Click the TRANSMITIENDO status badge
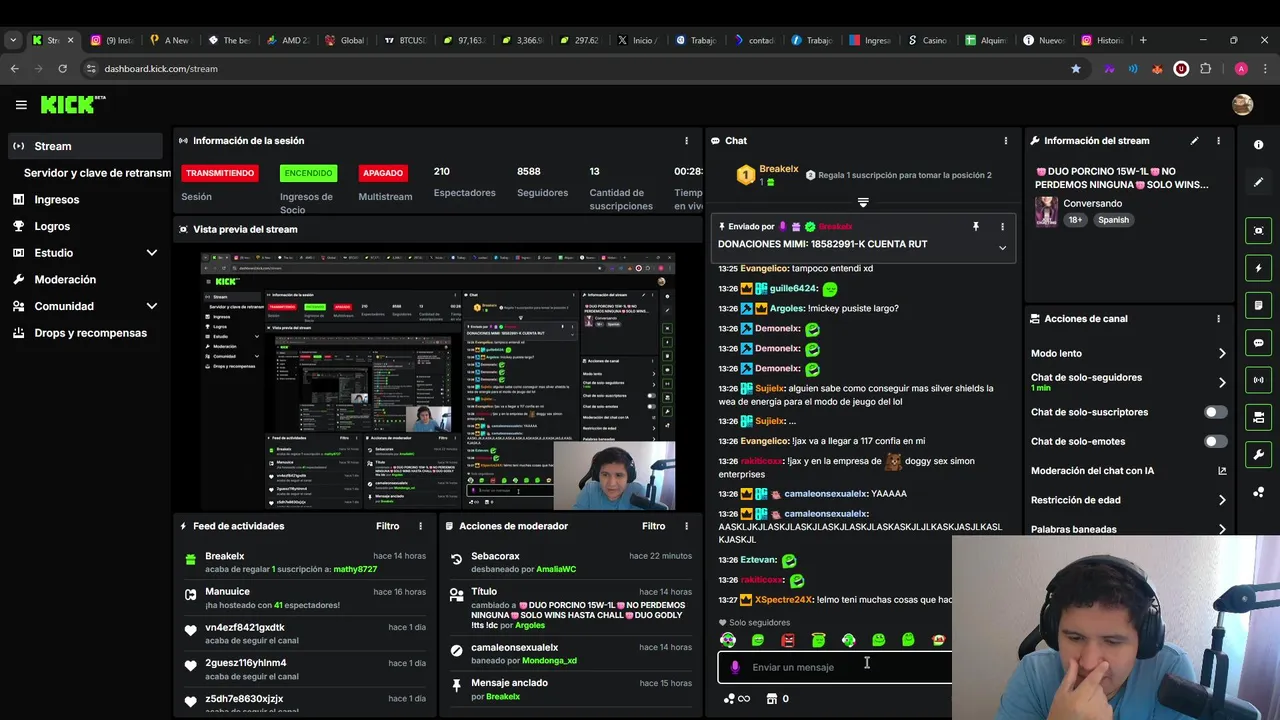The height and width of the screenshot is (720, 1280). coord(220,173)
